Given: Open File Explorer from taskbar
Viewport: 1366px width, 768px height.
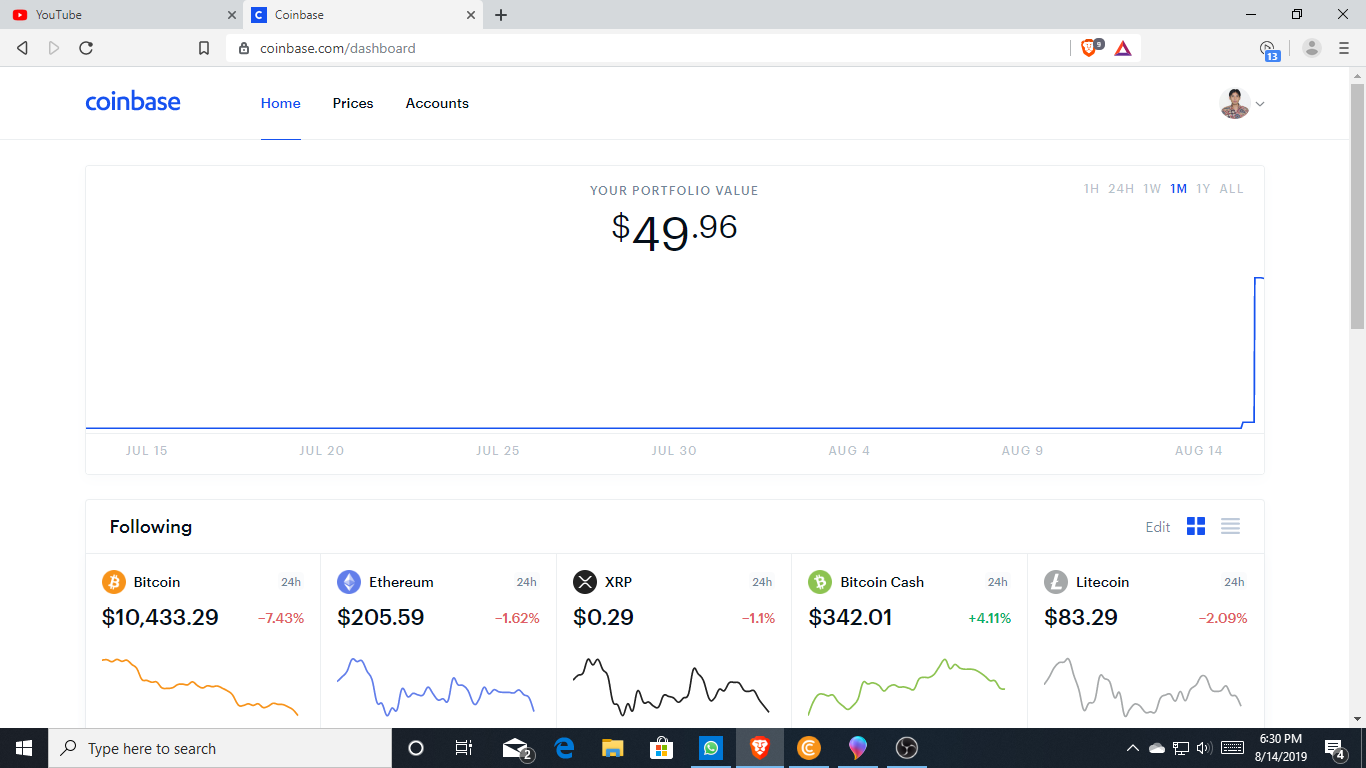Looking at the screenshot, I should tap(613, 748).
